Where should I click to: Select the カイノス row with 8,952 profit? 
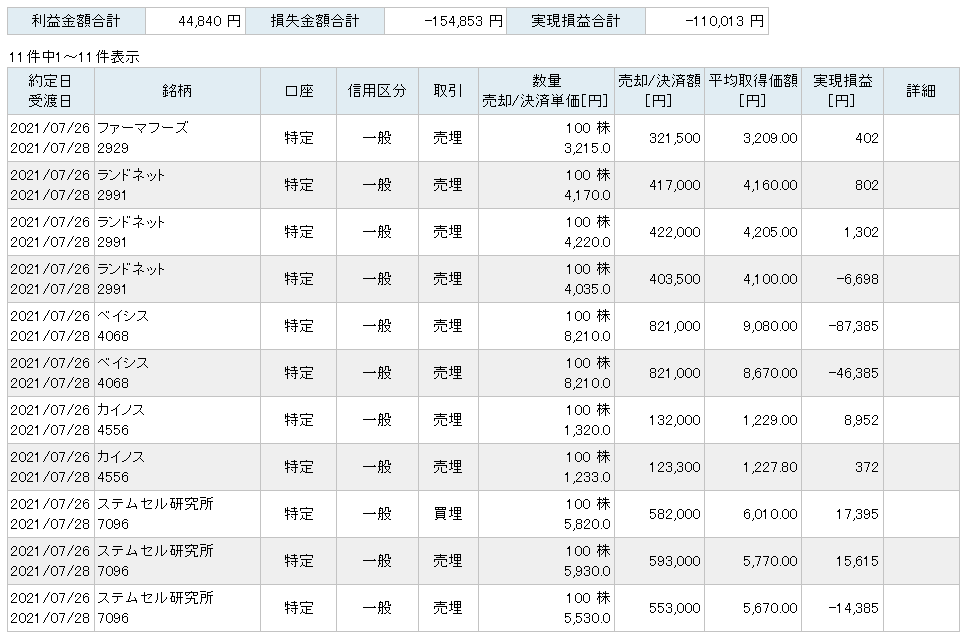click(x=483, y=420)
